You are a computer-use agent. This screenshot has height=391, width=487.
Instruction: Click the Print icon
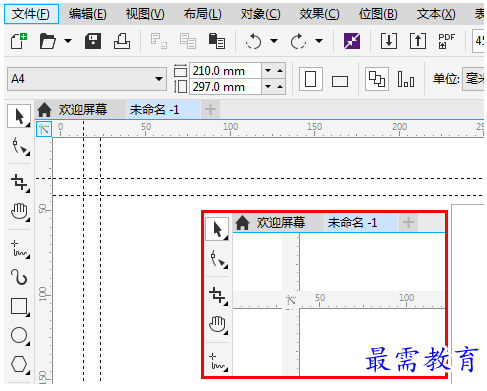point(122,41)
